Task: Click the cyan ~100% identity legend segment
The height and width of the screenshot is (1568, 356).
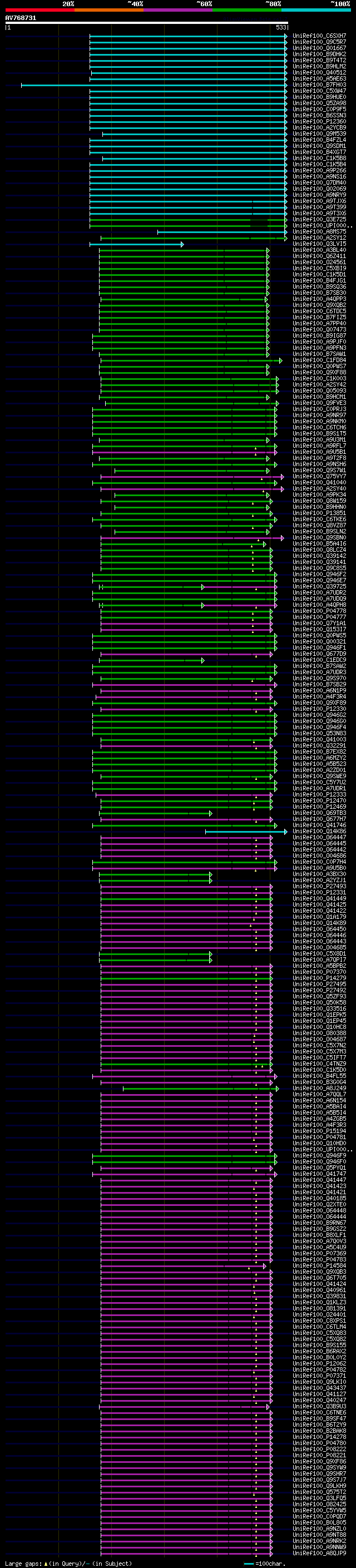Action: (x=317, y=10)
